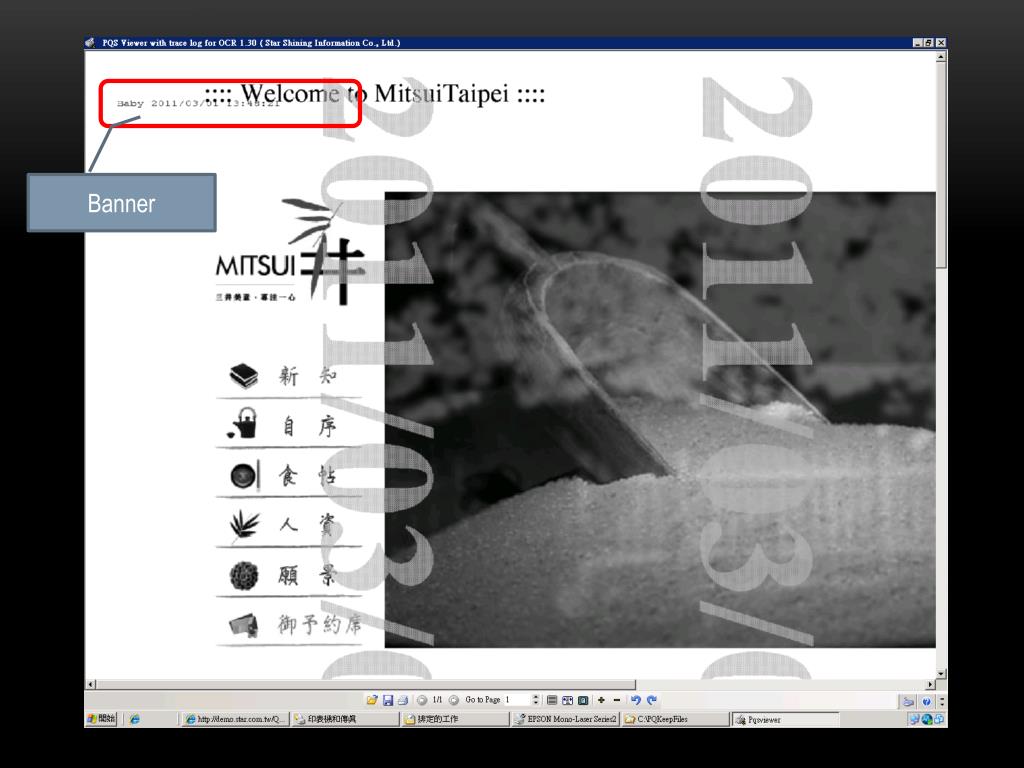This screenshot has height=768, width=1024.
Task: Zoom in with the plus icon
Action: 601,700
